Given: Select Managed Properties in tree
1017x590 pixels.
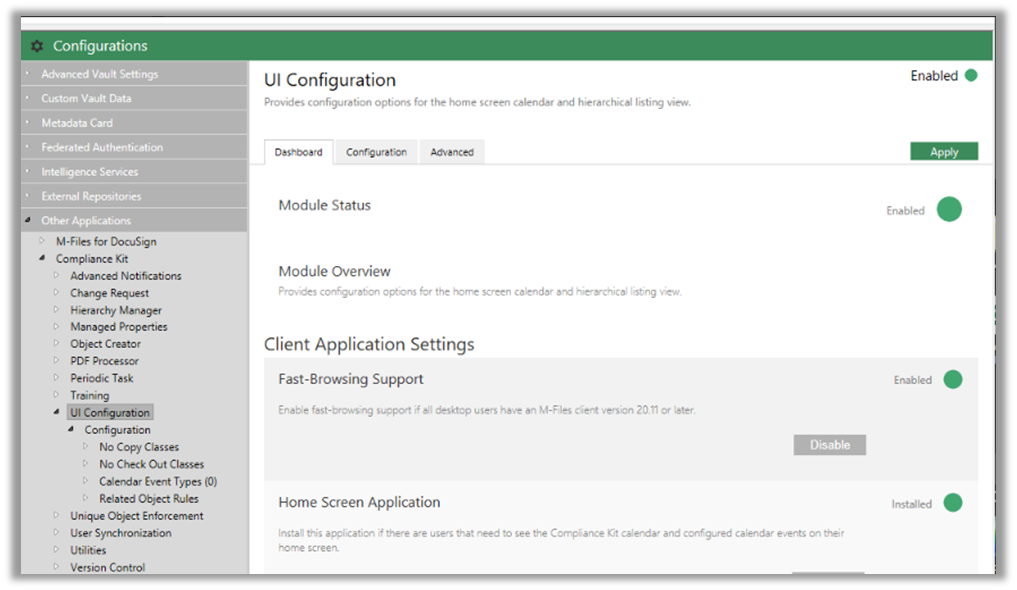Looking at the screenshot, I should tap(119, 327).
